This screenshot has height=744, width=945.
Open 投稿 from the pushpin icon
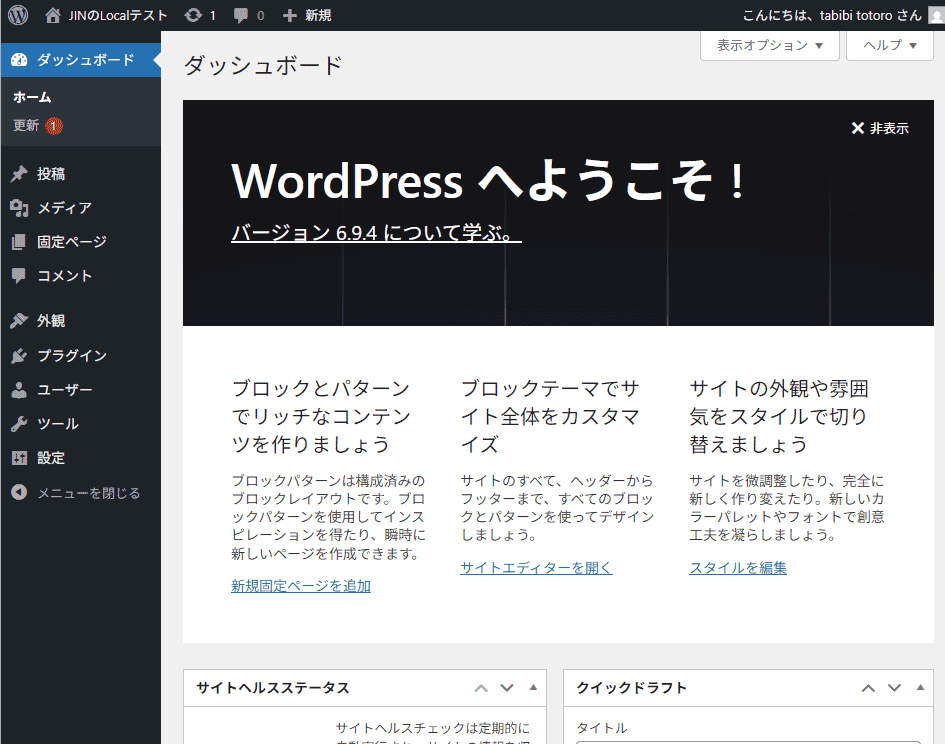point(19,174)
